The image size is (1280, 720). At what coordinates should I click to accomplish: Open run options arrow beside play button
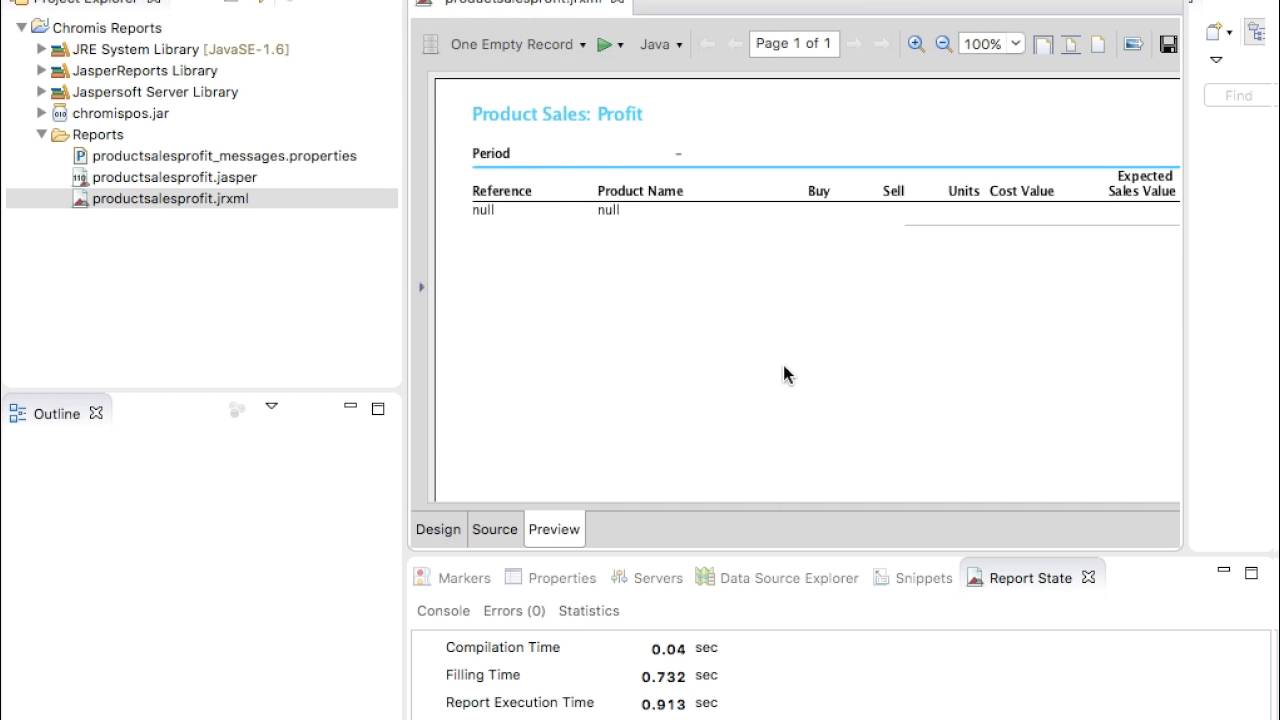(620, 45)
